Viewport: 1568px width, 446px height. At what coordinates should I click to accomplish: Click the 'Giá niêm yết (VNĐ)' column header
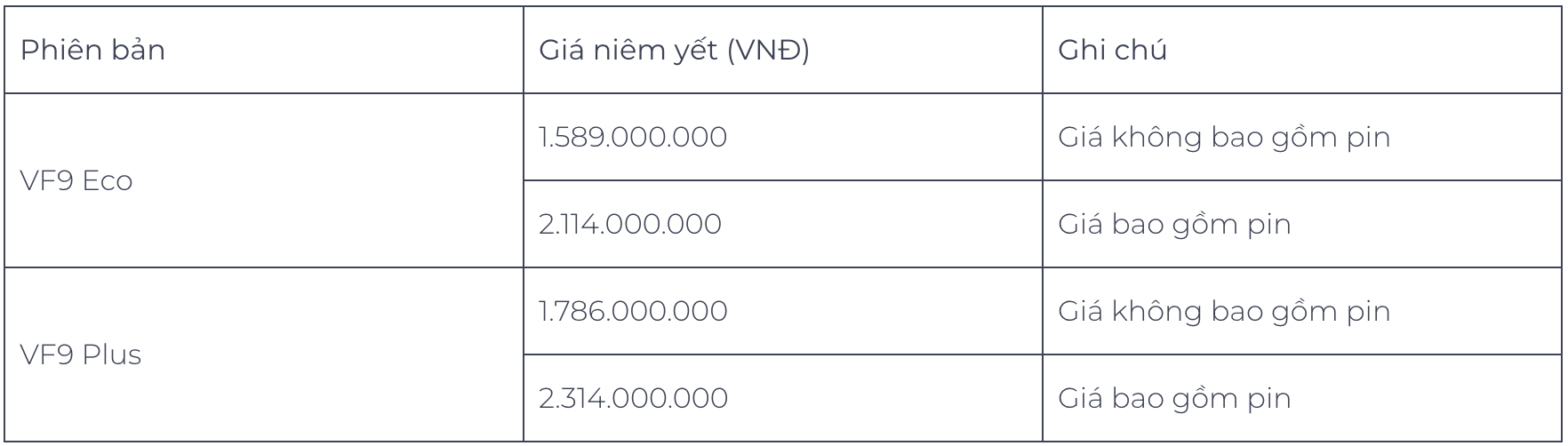(x=674, y=51)
